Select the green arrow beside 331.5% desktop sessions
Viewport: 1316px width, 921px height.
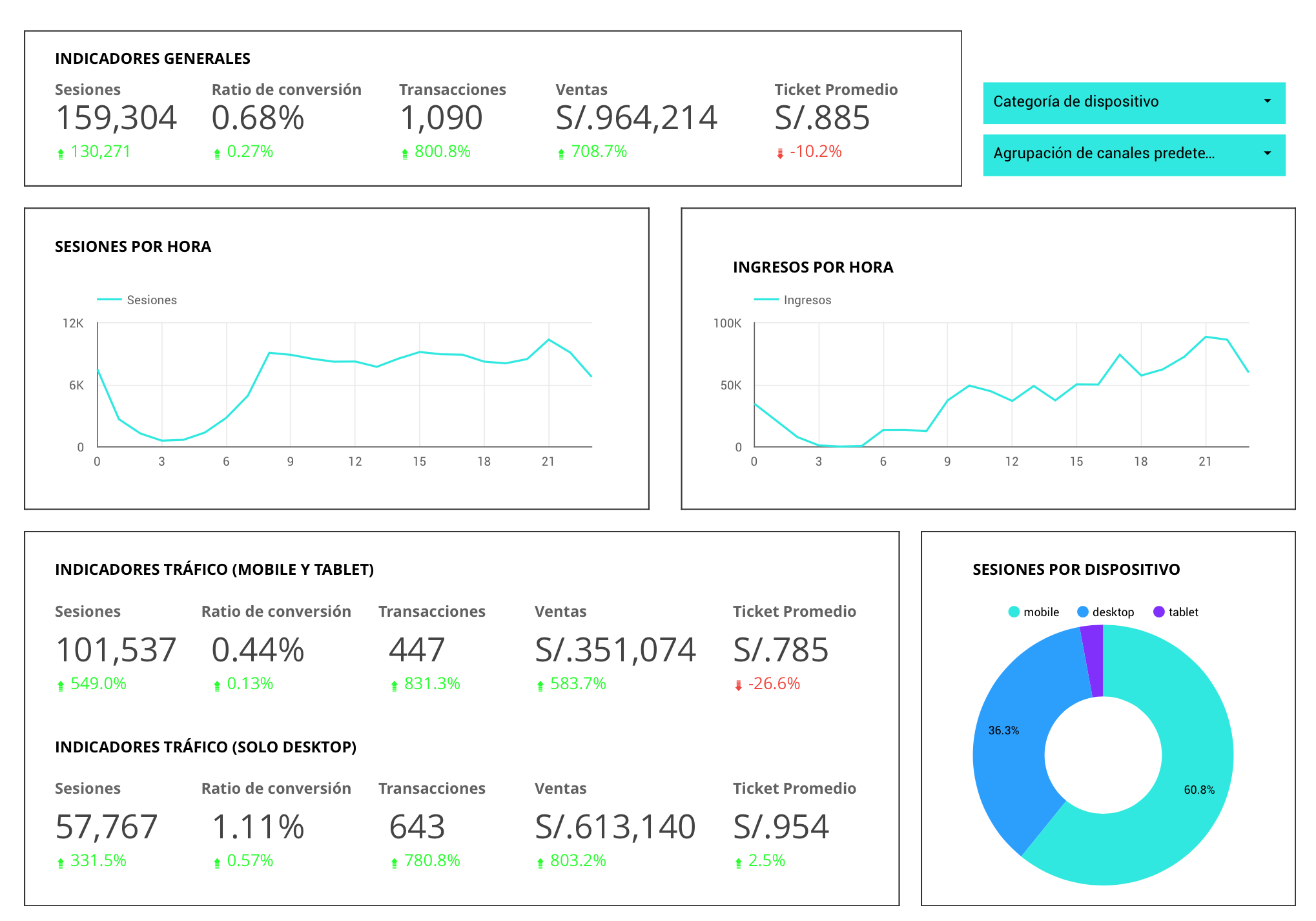59,861
